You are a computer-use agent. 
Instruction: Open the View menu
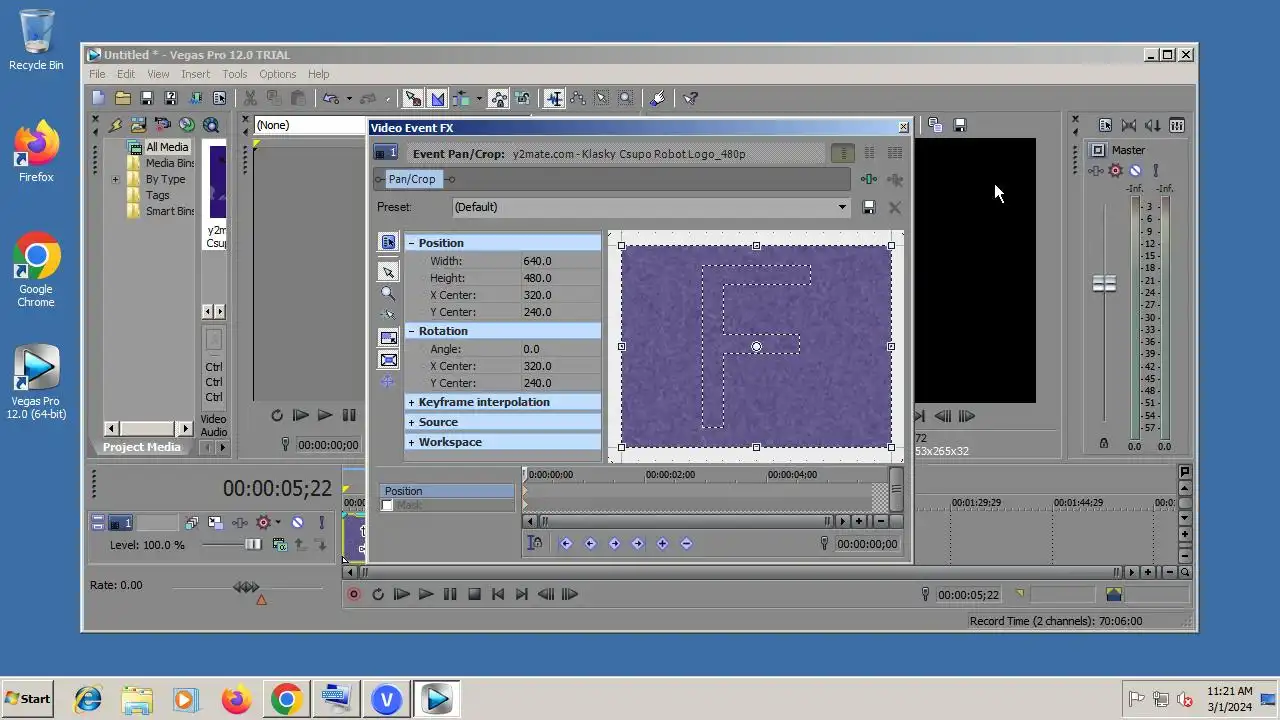pos(158,74)
